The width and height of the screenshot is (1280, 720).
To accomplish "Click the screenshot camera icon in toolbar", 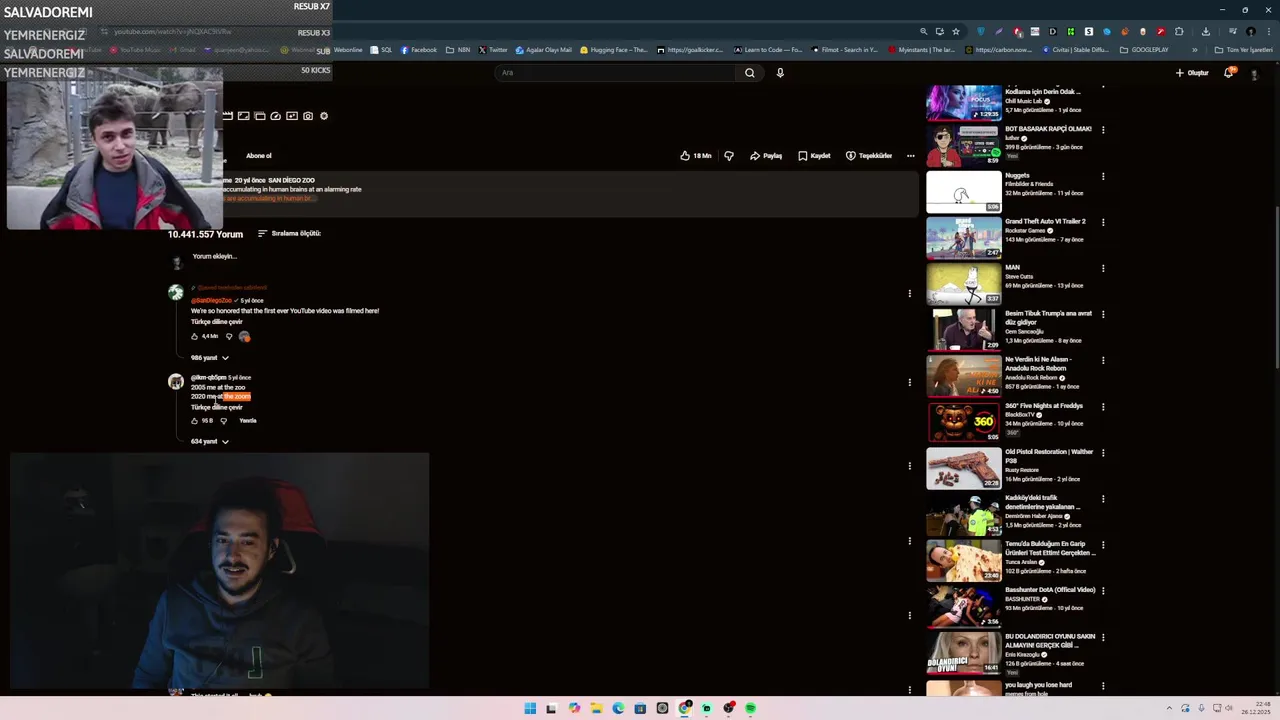I will pos(308,116).
